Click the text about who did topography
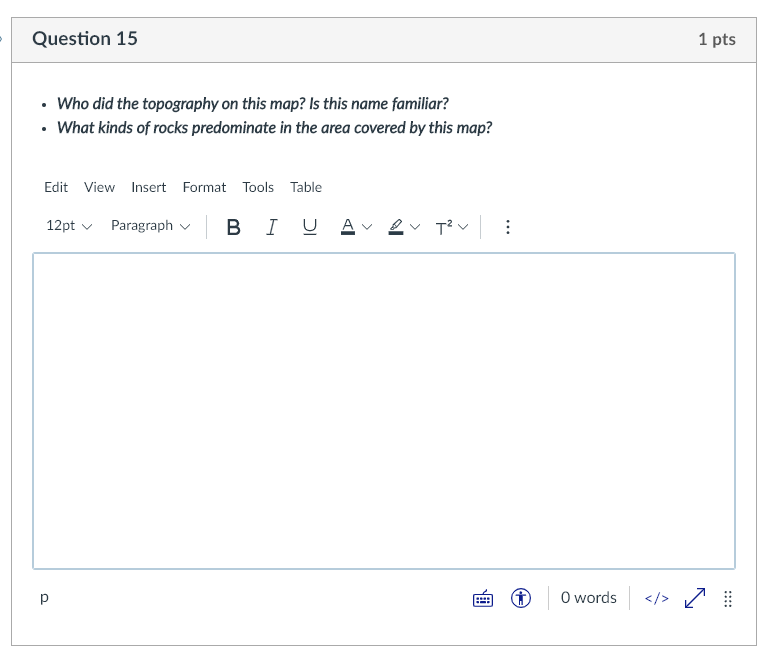Viewport: 768px width, 650px height. [x=253, y=104]
